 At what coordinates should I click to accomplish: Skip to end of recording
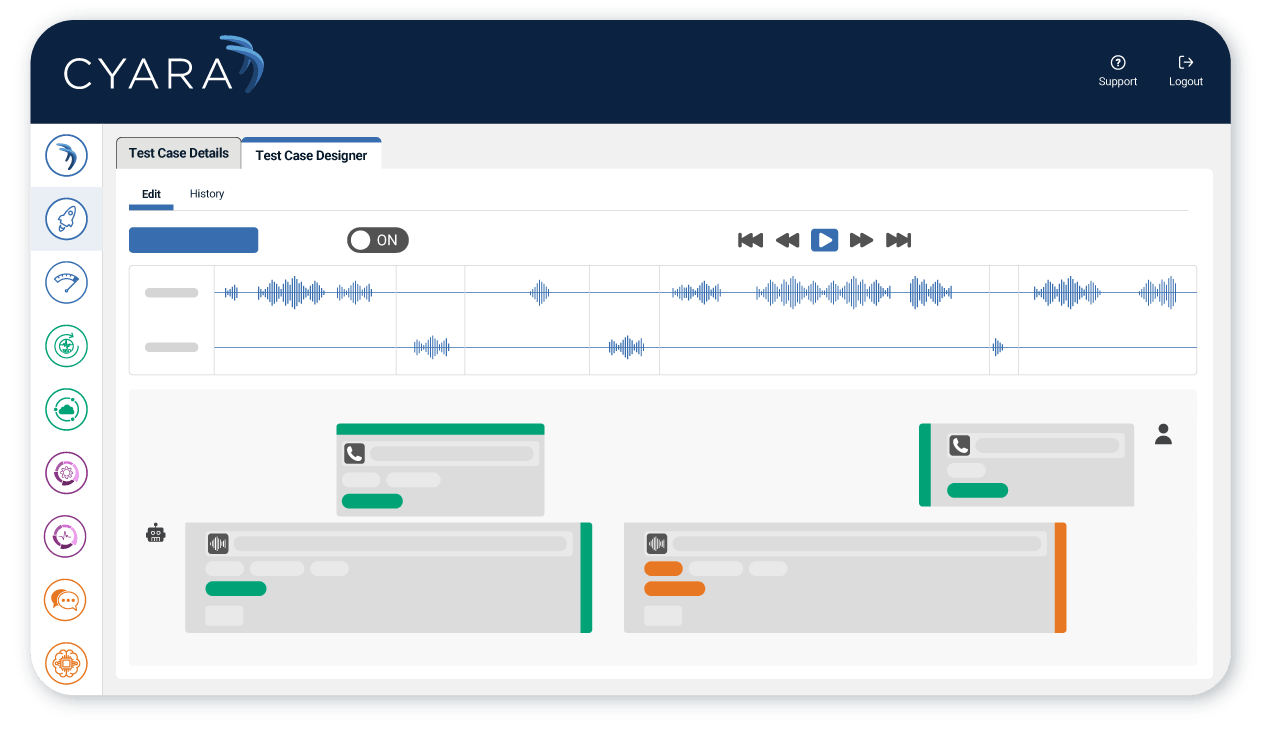899,240
